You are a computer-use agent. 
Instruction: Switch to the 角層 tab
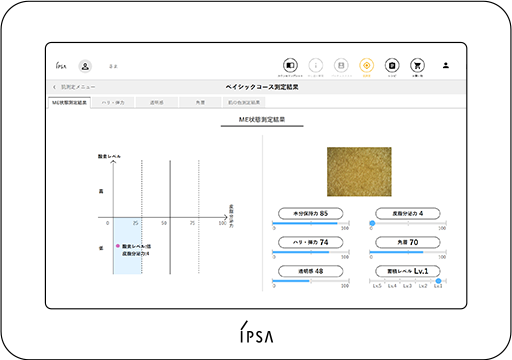point(200,102)
